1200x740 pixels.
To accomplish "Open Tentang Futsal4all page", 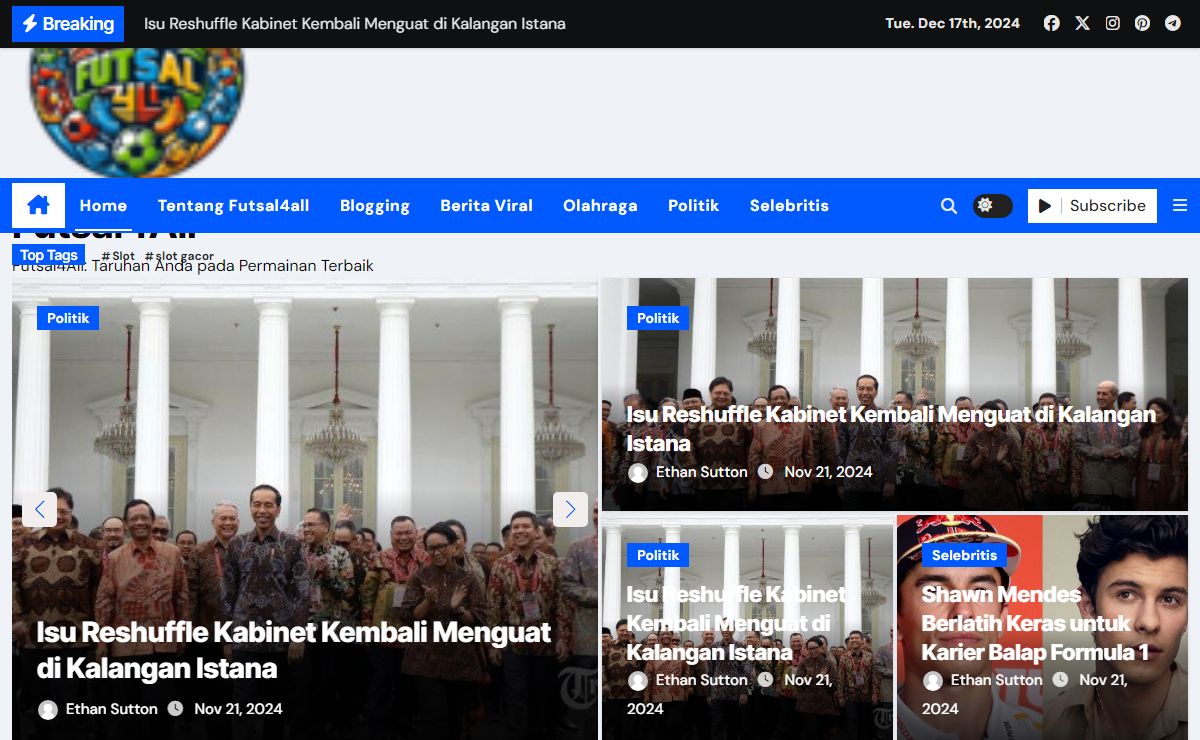I will click(x=233, y=206).
